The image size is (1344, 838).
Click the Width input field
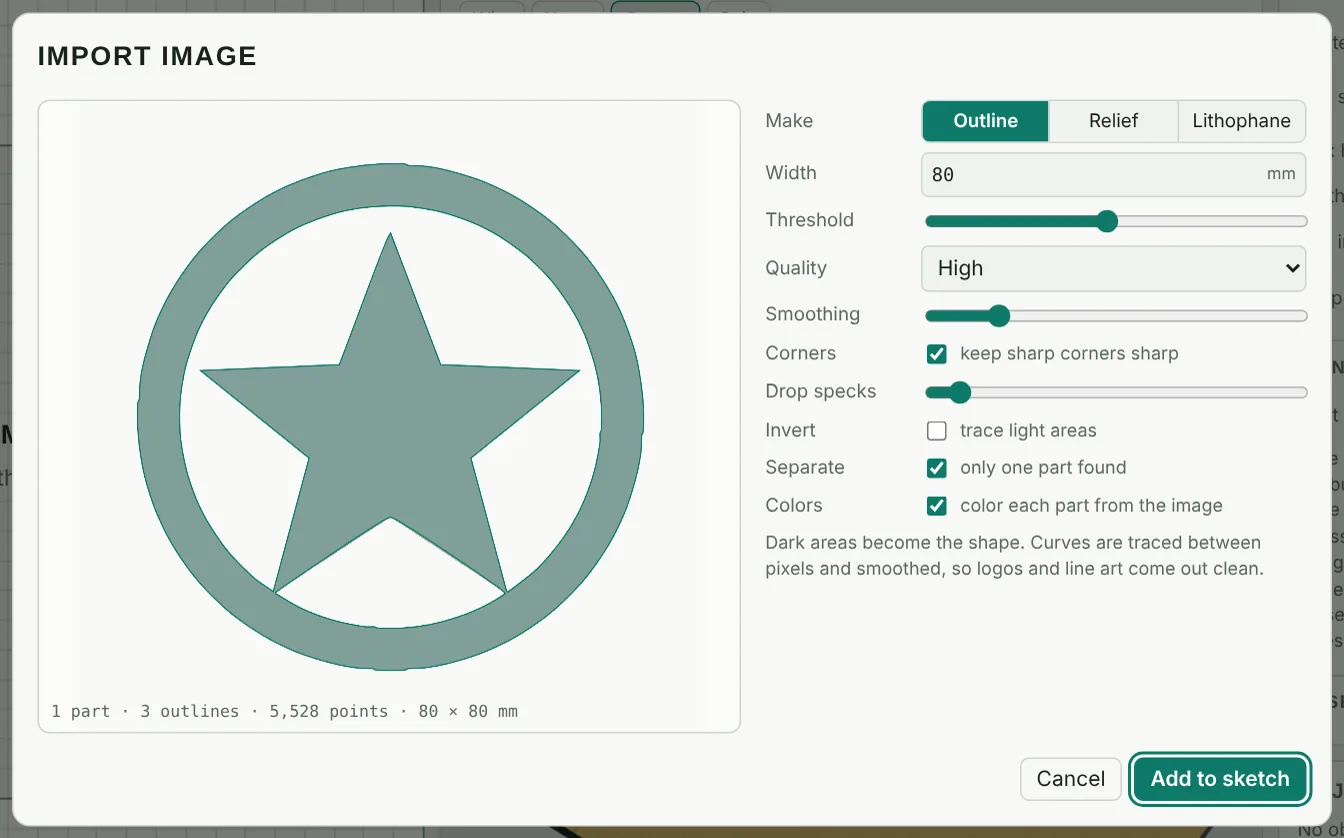click(1113, 174)
